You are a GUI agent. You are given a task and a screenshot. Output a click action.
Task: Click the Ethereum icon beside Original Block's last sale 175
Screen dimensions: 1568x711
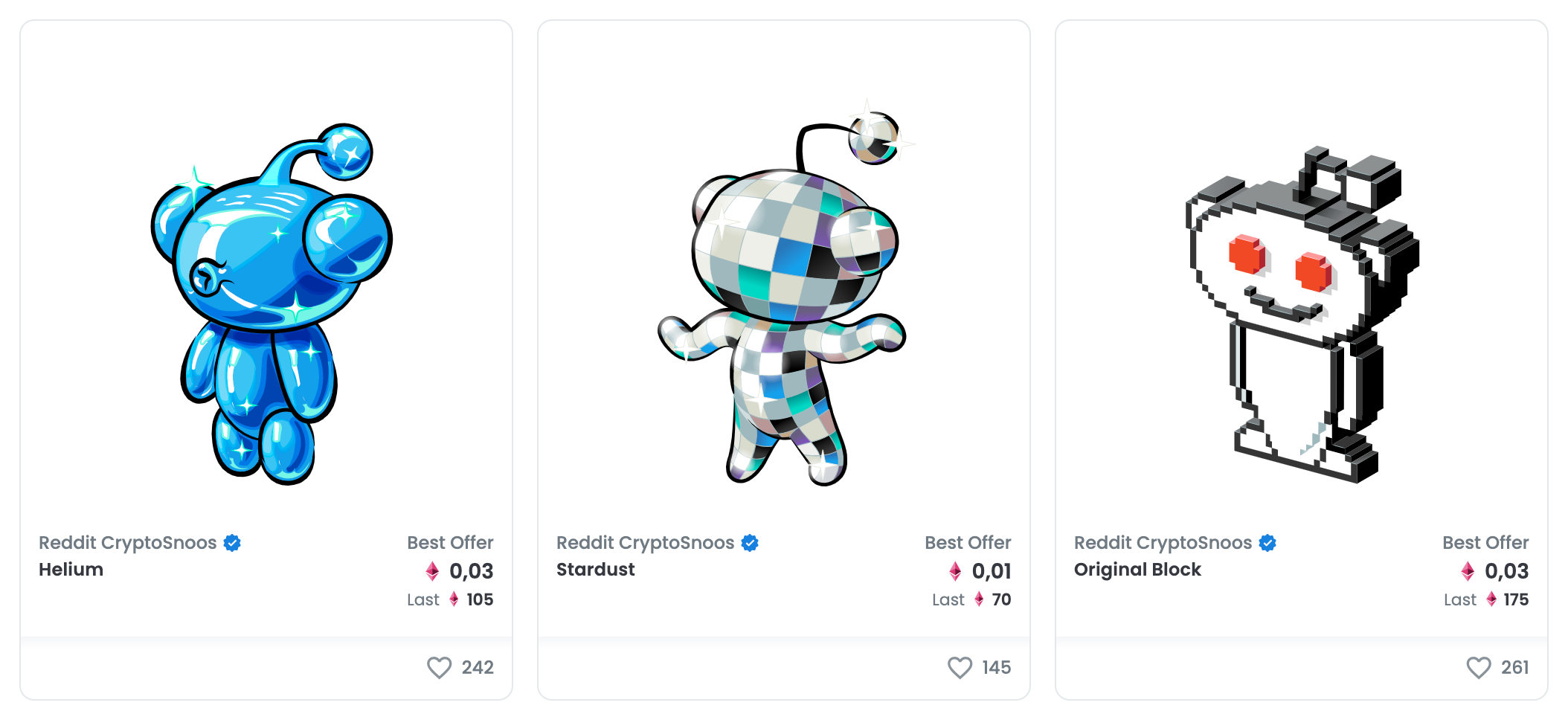click(x=1491, y=599)
